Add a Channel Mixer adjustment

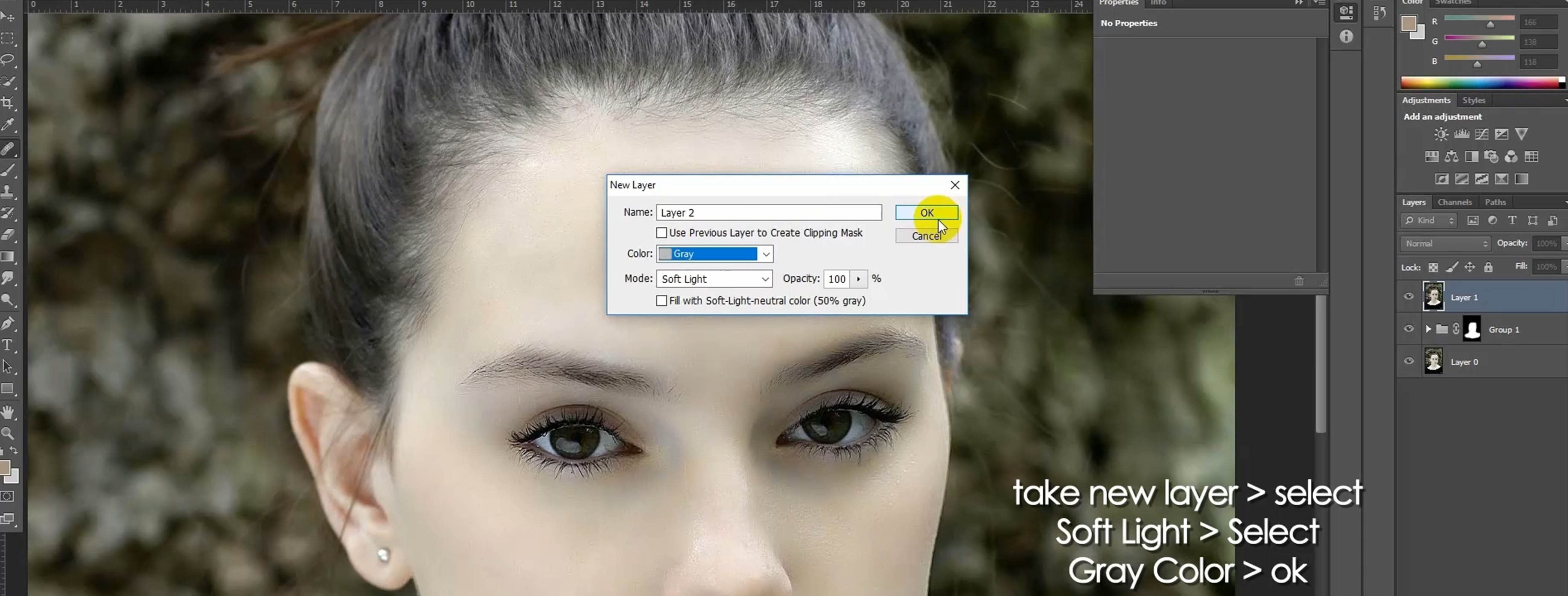(1512, 157)
